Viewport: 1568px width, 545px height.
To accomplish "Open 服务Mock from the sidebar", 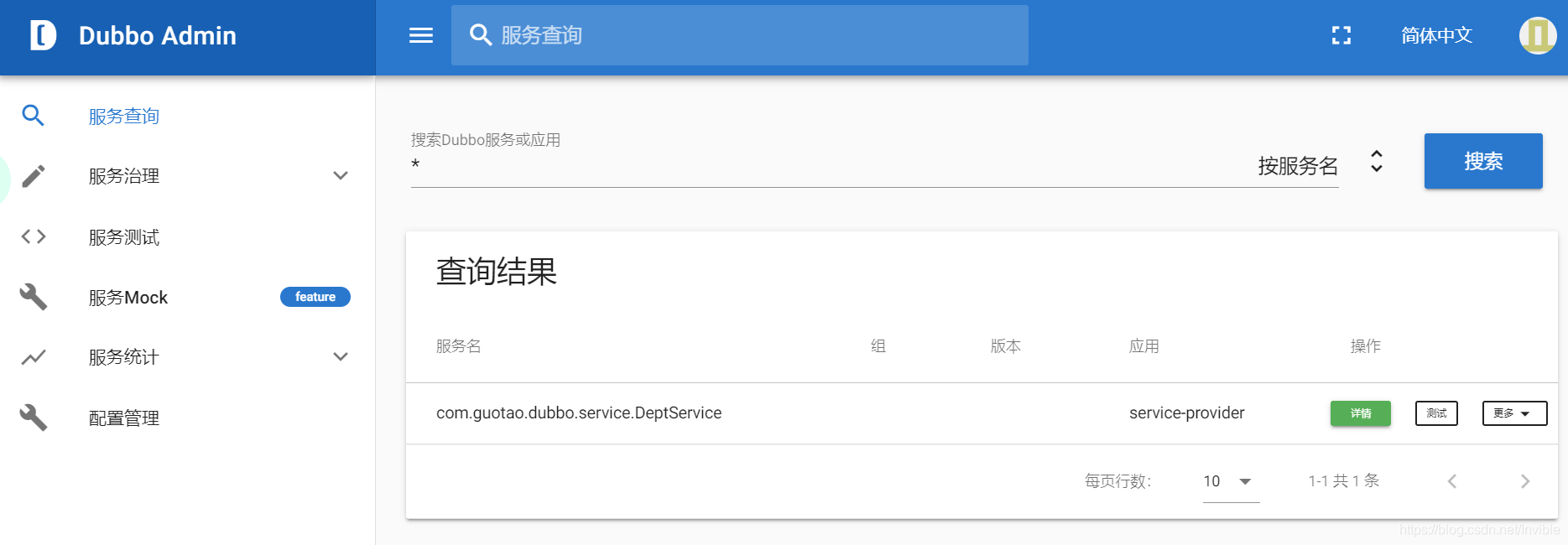I will coord(128,298).
